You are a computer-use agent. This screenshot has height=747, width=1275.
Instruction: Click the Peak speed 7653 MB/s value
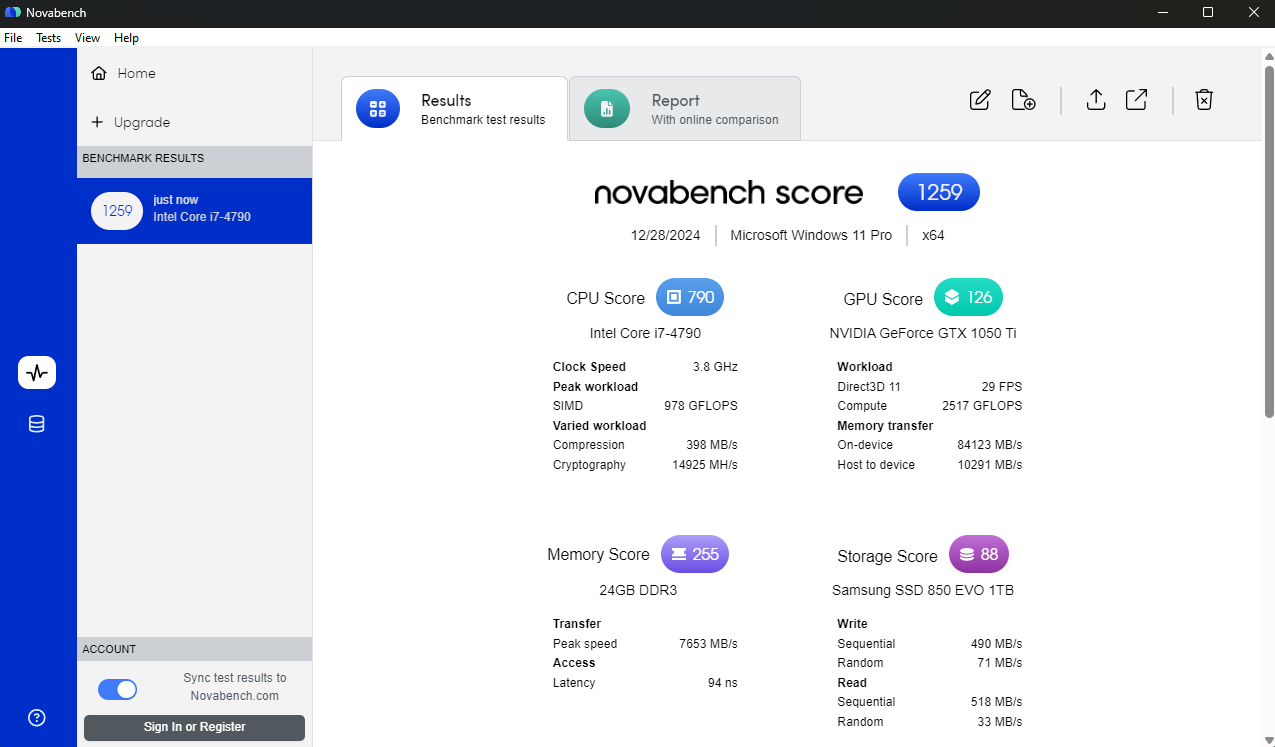(x=708, y=644)
